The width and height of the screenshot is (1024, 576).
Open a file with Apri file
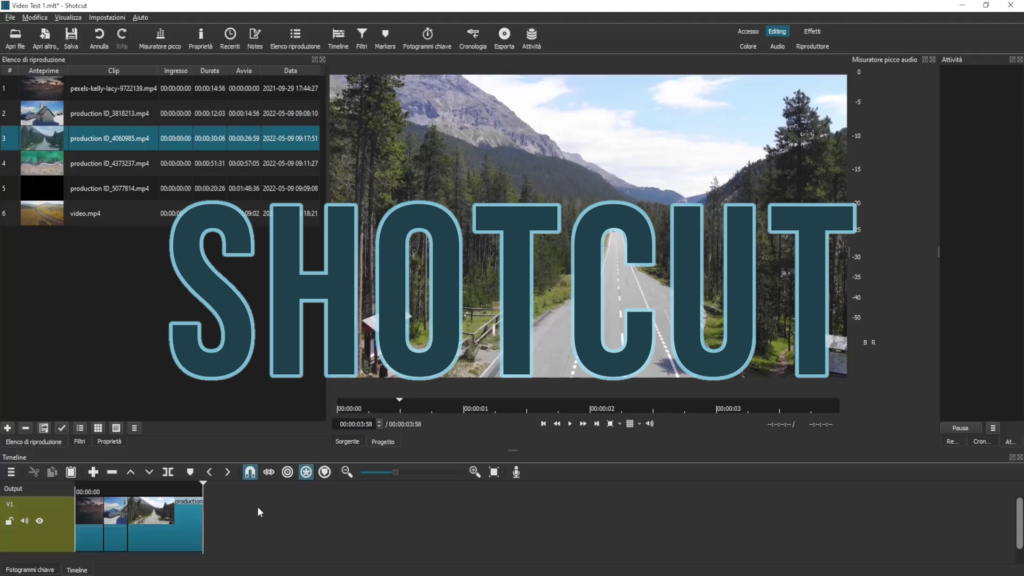point(15,39)
